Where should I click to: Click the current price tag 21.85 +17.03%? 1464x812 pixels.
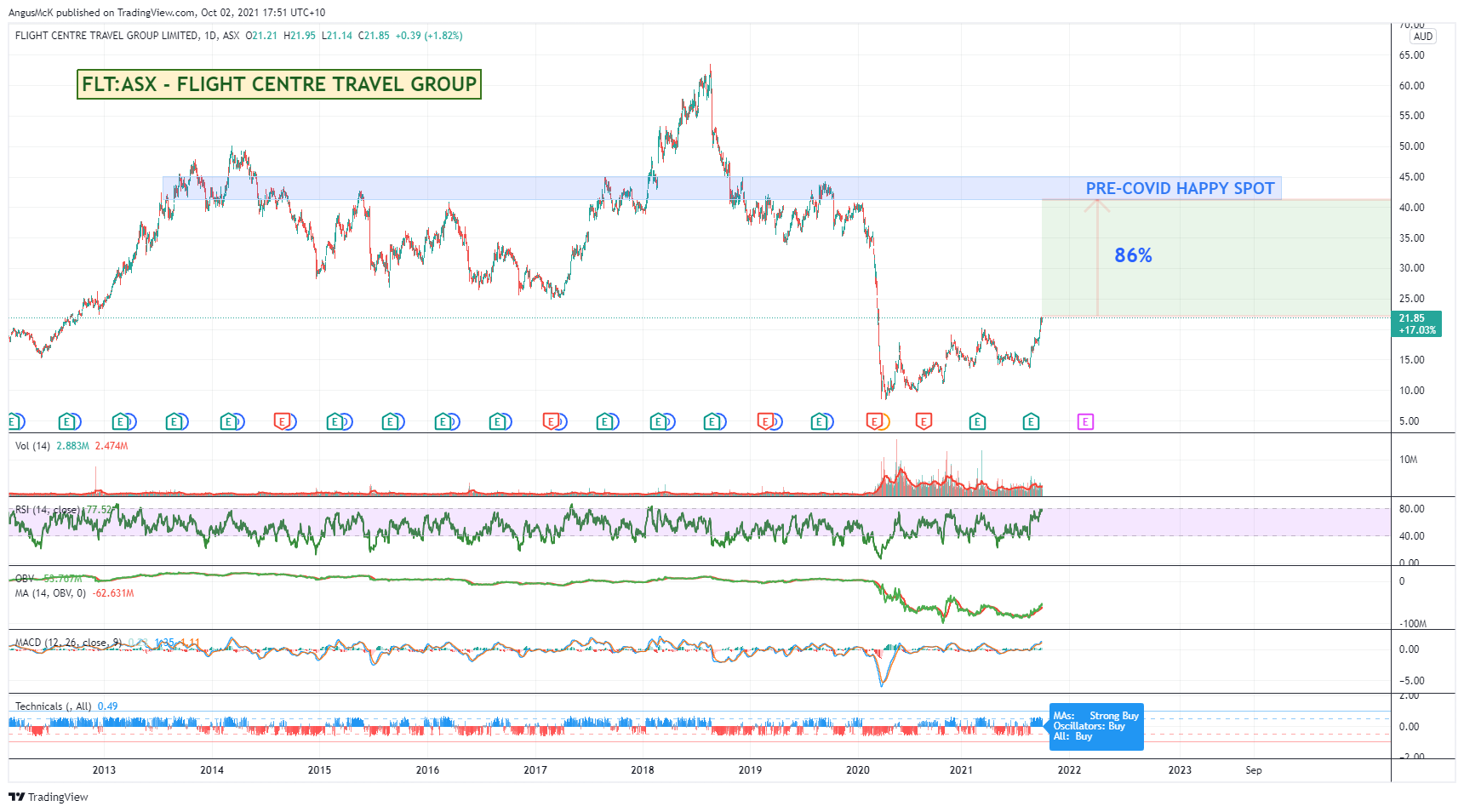(x=1416, y=324)
